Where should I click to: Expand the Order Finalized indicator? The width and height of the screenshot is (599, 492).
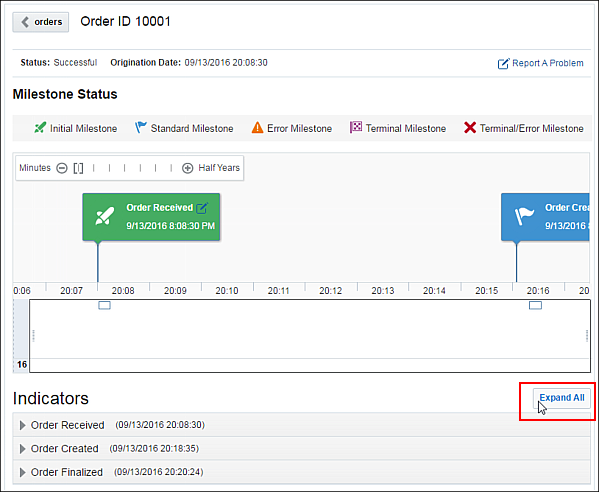click(x=23, y=473)
